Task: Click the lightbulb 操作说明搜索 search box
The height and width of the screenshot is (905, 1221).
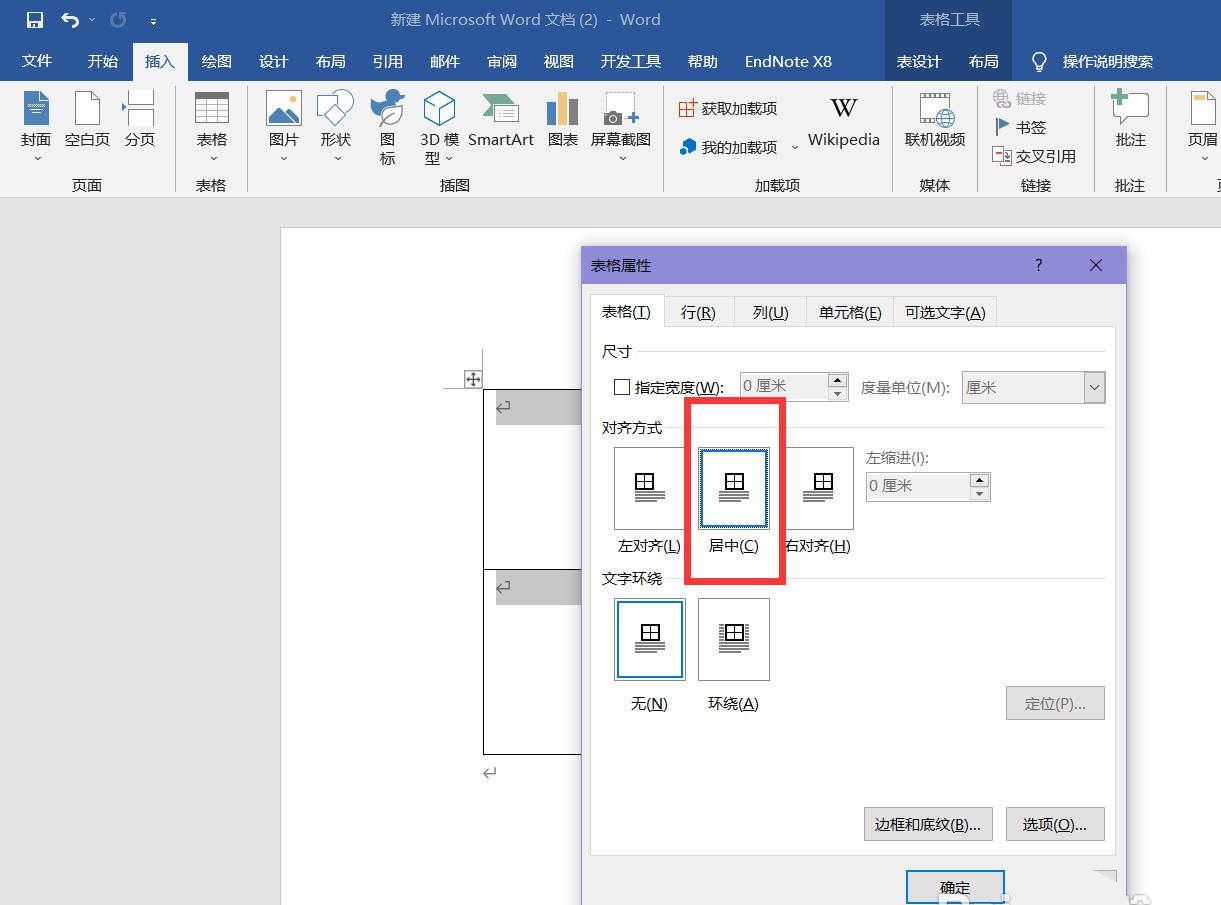Action: coord(1092,61)
